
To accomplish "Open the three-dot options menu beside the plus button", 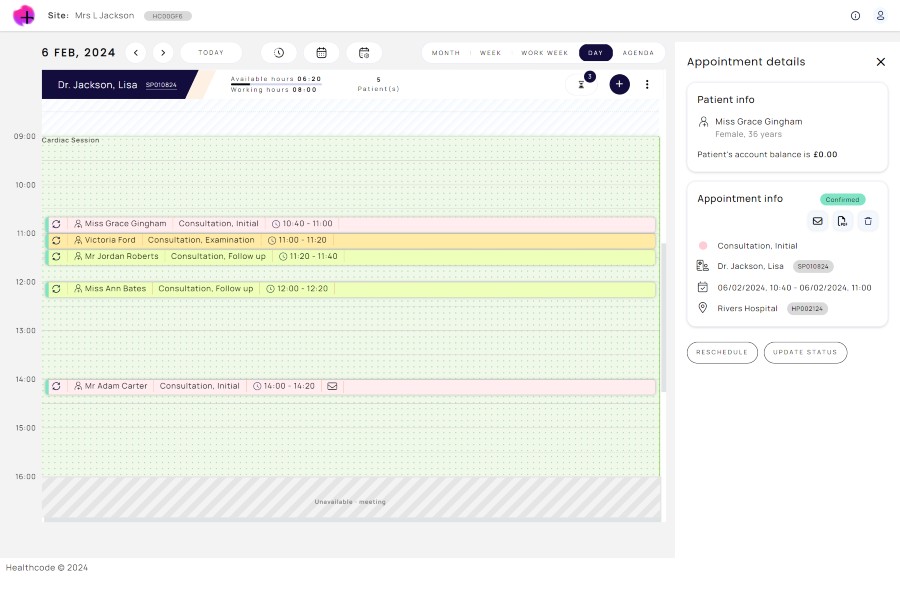I will coord(647,84).
